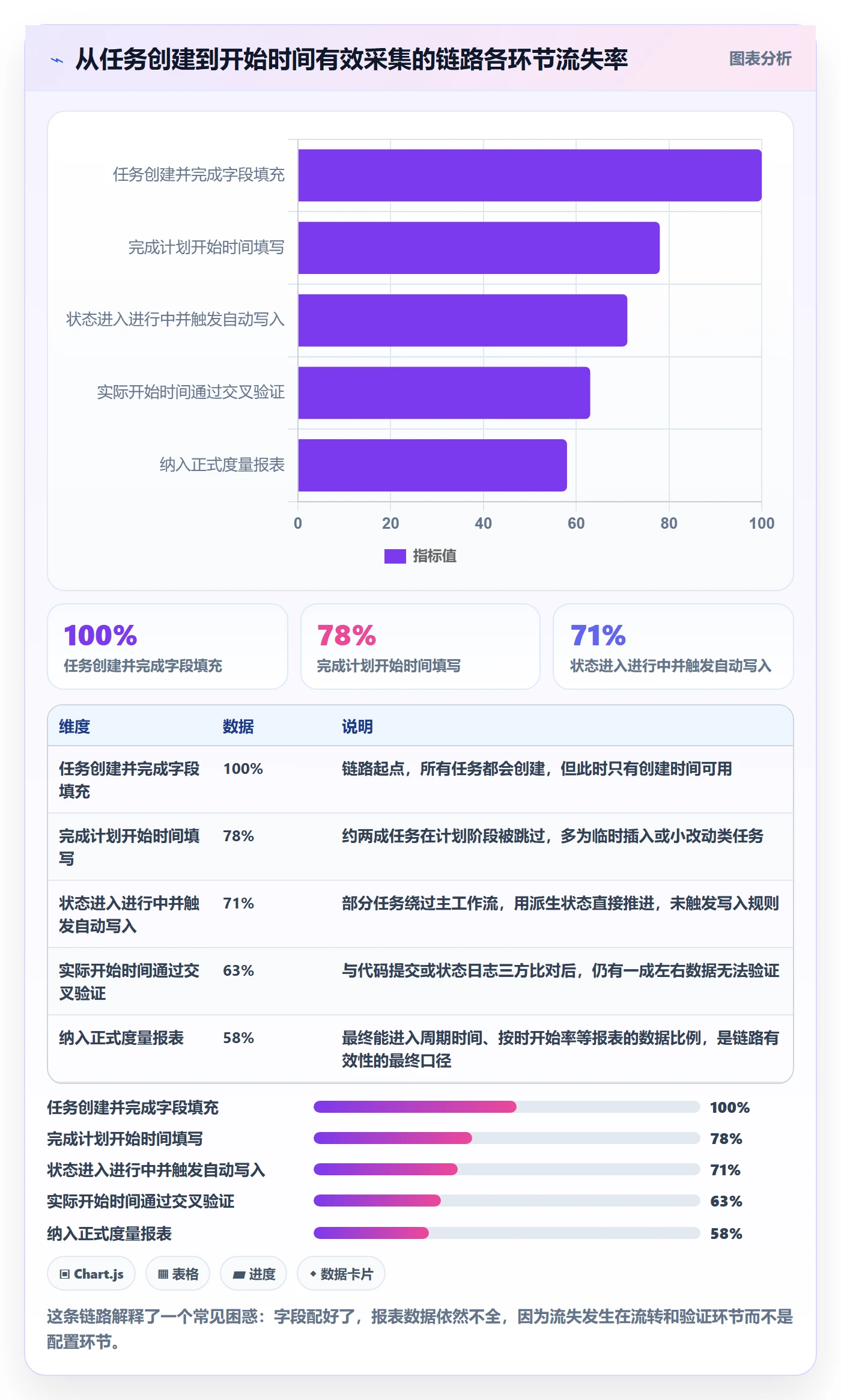
Task: Click the bar icon in 进度 chip
Action: click(238, 1274)
